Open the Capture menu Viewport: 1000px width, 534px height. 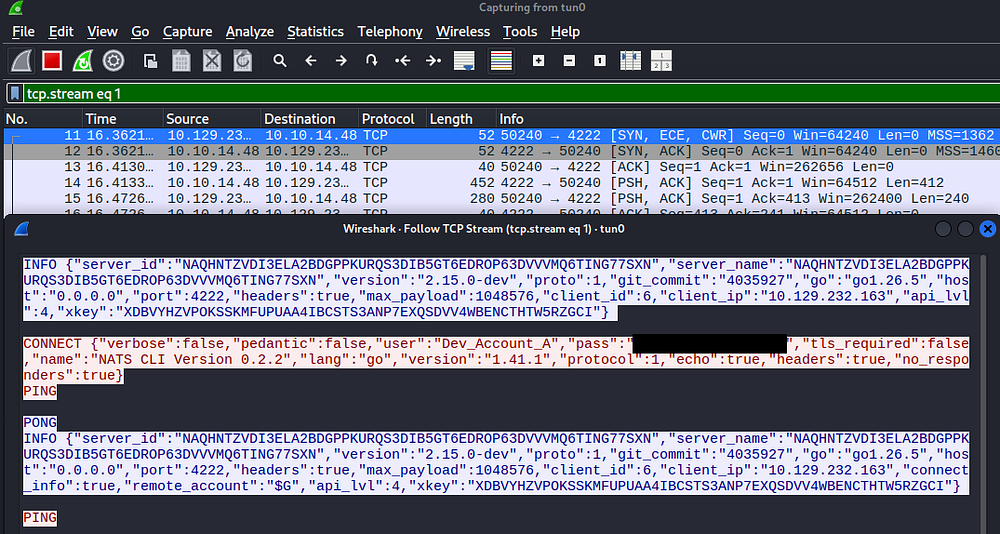[x=188, y=31]
